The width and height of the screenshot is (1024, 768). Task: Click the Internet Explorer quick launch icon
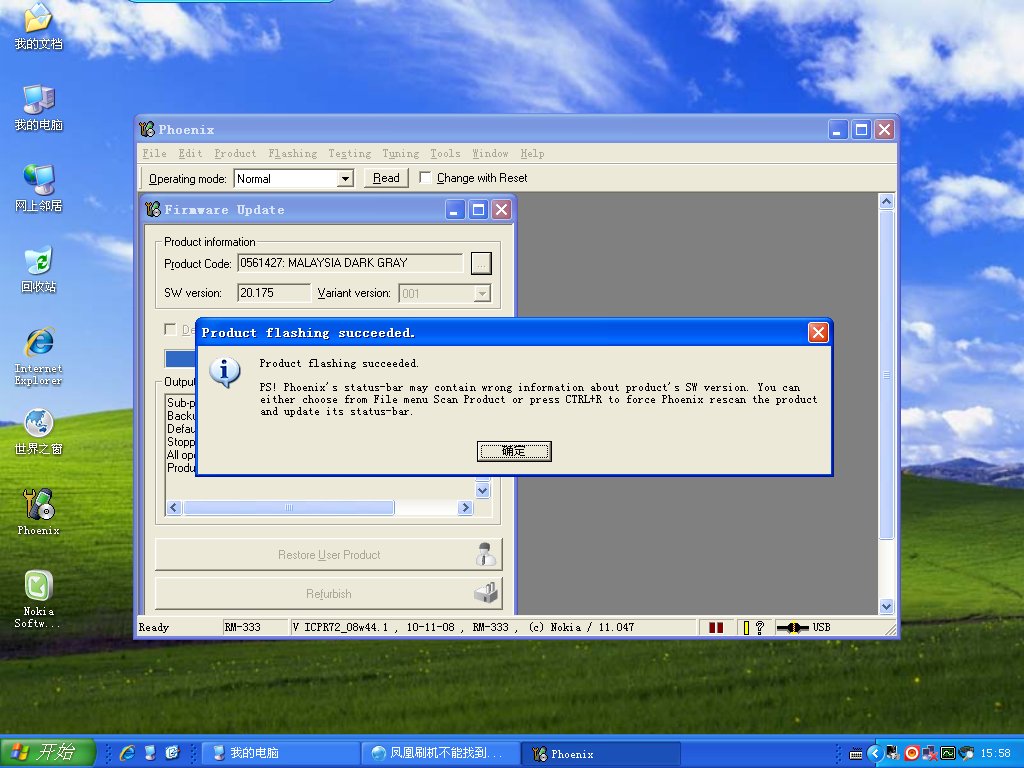tap(127, 753)
